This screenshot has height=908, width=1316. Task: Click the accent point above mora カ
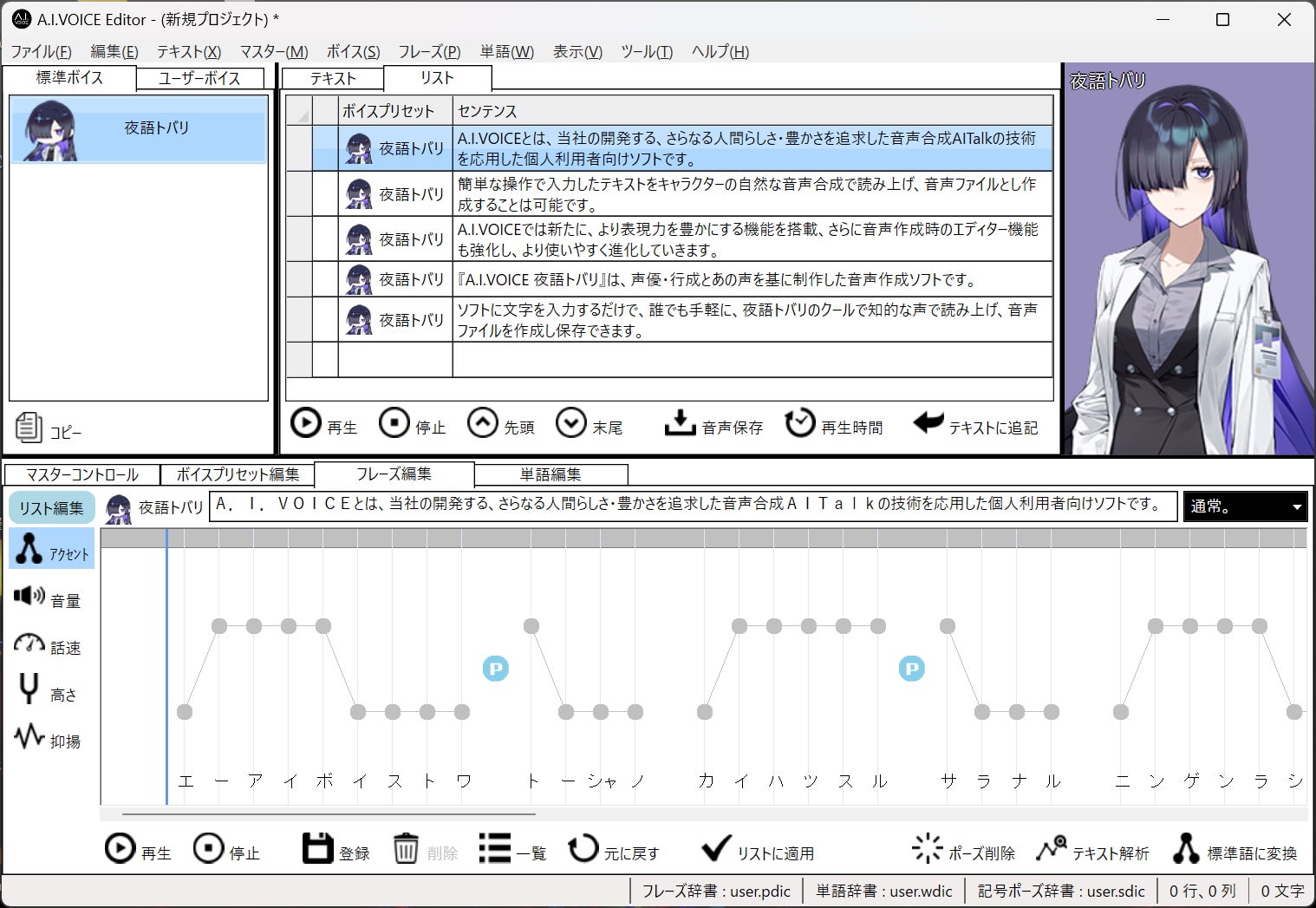[705, 712]
